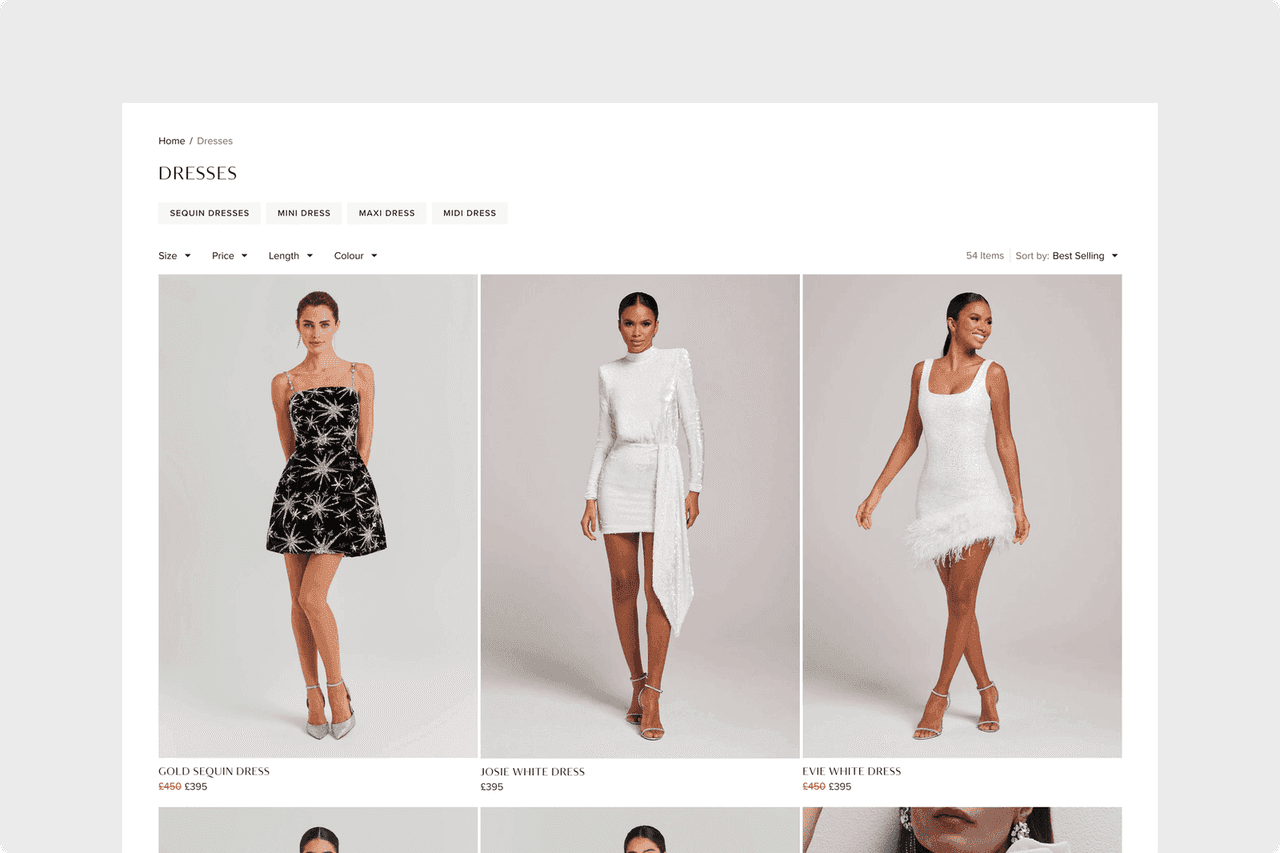Viewport: 1280px width, 853px height.
Task: Open the Size filter dropdown
Action: click(174, 256)
